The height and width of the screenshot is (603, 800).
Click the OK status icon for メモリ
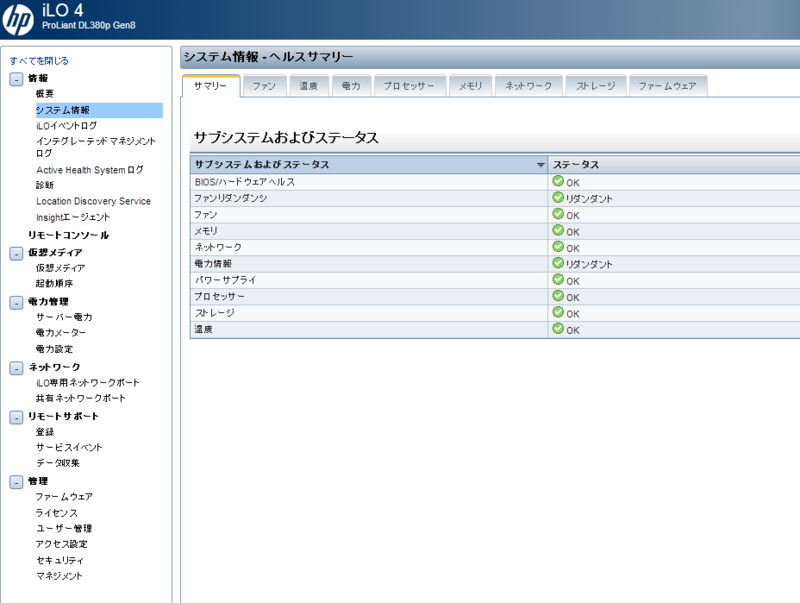(558, 231)
